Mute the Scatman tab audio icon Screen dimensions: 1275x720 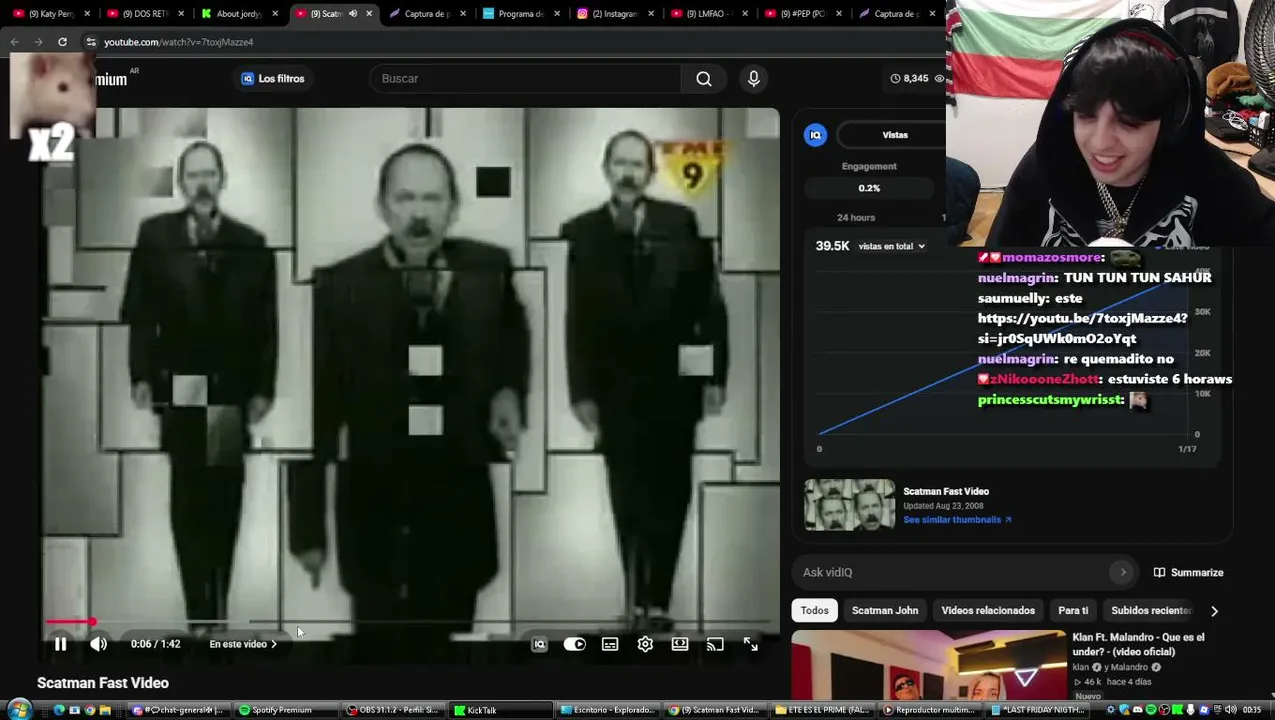[x=353, y=14]
